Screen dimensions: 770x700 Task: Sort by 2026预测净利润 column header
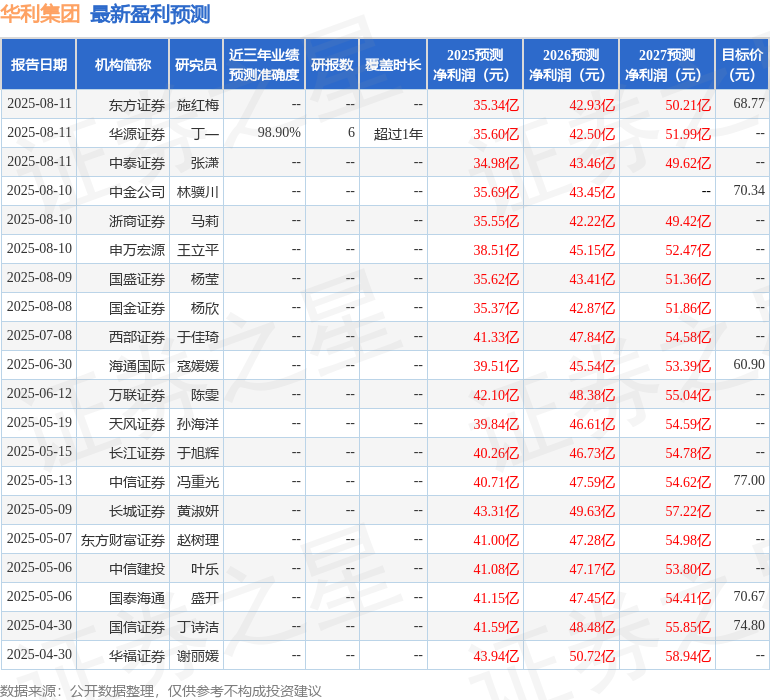click(571, 65)
